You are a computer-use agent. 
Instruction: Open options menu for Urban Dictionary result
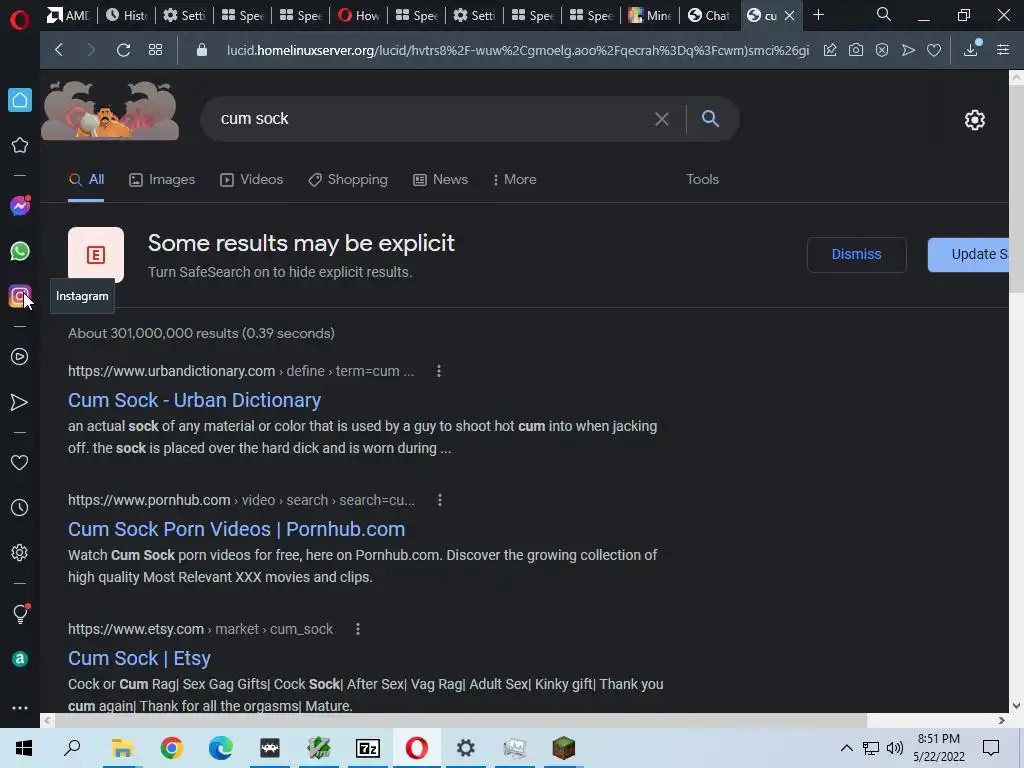tap(439, 371)
